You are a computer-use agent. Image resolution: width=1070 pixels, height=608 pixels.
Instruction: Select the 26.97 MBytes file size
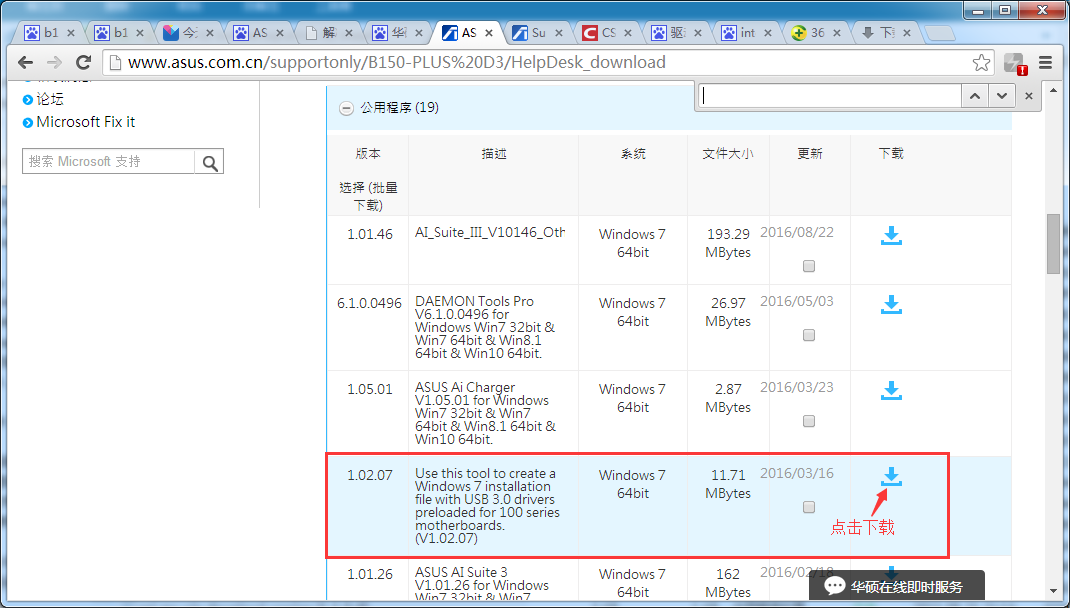tap(728, 312)
